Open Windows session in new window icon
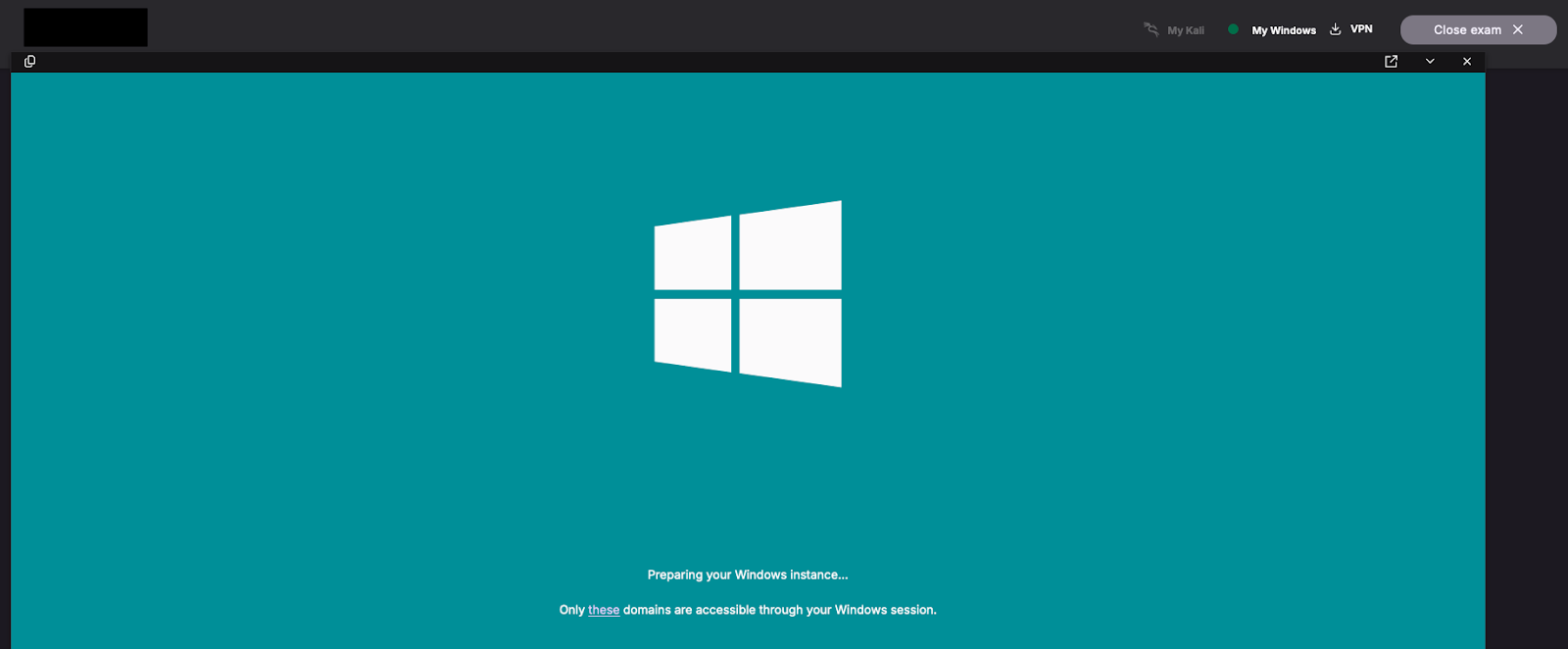 click(1391, 61)
